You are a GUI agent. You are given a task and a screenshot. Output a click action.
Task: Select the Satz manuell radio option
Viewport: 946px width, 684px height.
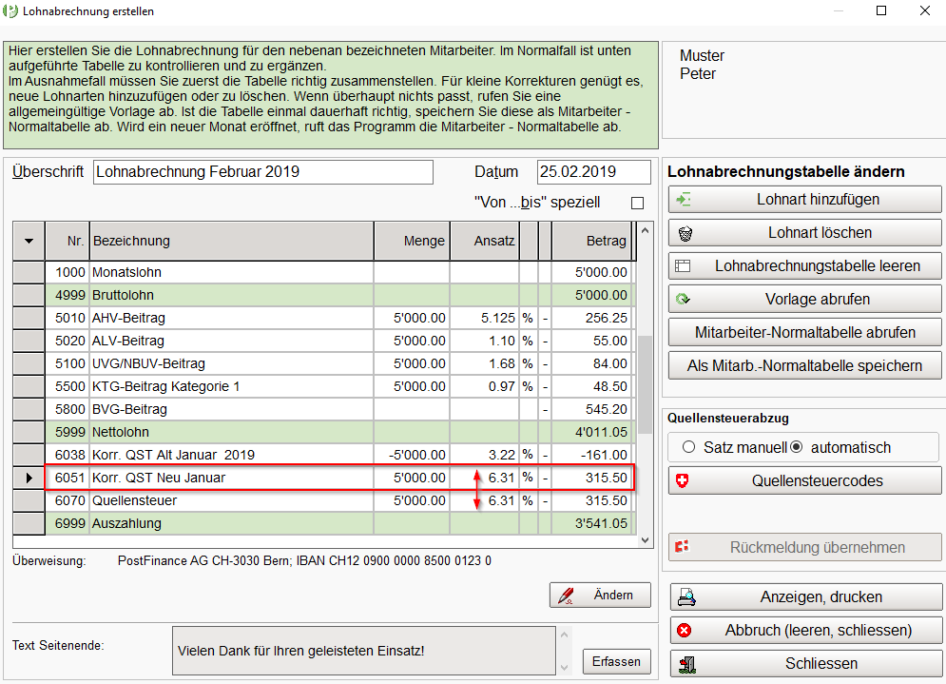click(688, 447)
